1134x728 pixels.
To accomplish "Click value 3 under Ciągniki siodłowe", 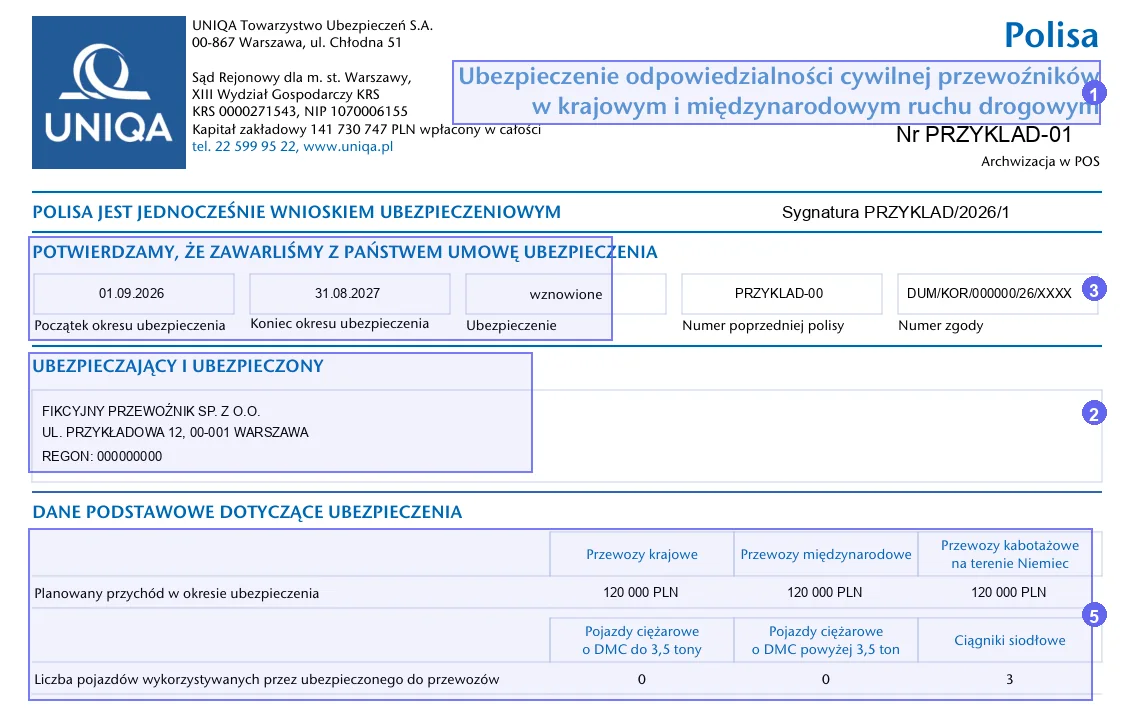I will (x=1010, y=680).
